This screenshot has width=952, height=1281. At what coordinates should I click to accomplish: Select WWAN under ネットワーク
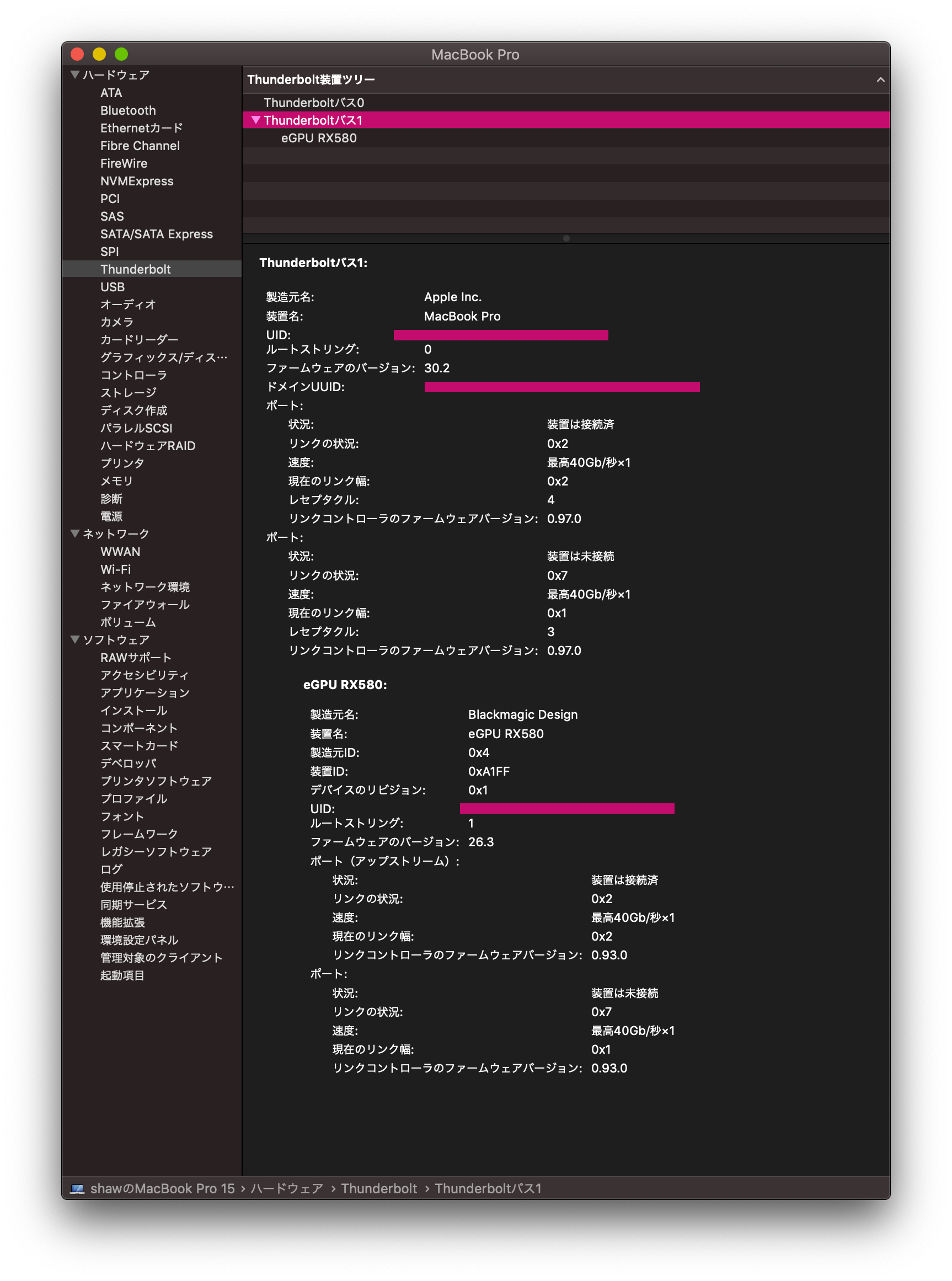pos(120,552)
